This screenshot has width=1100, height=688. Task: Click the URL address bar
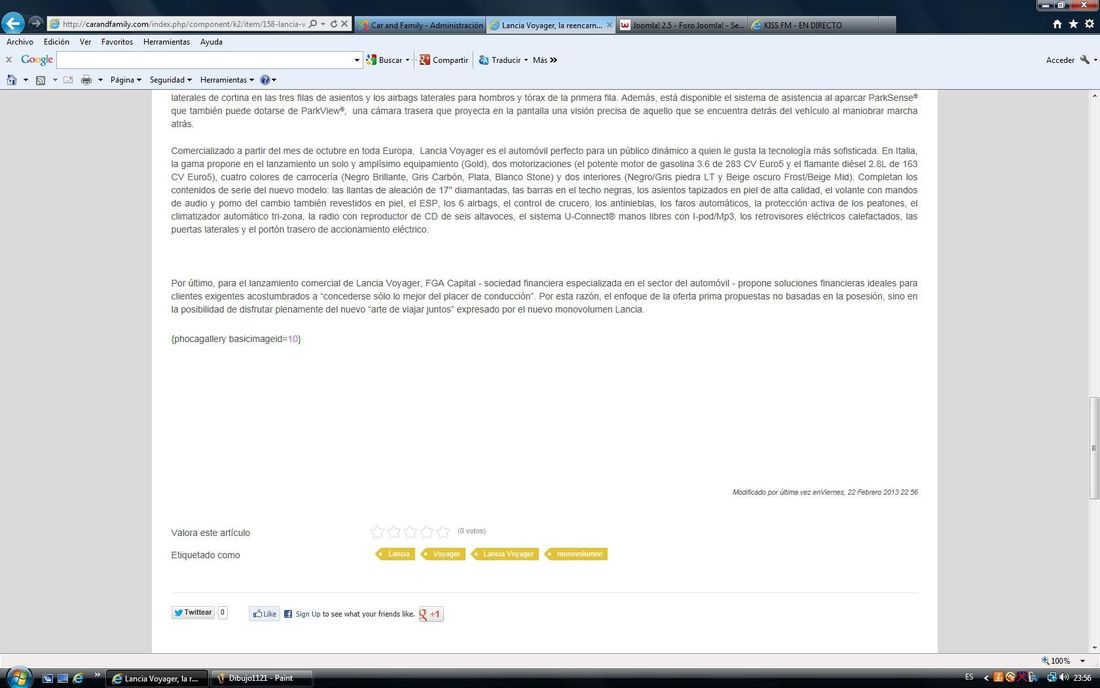click(x=184, y=24)
